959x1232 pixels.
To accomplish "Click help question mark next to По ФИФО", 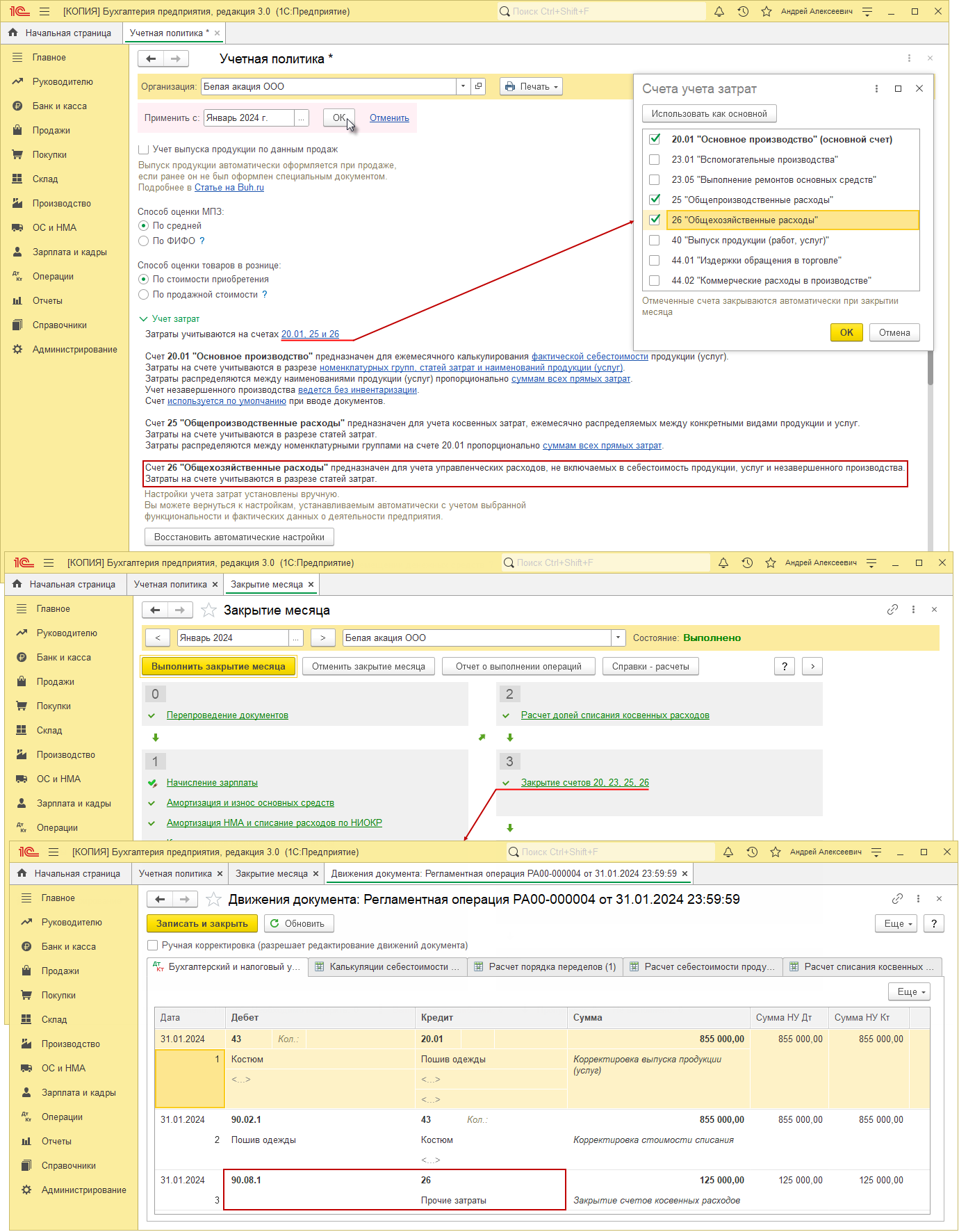I will tap(202, 241).
